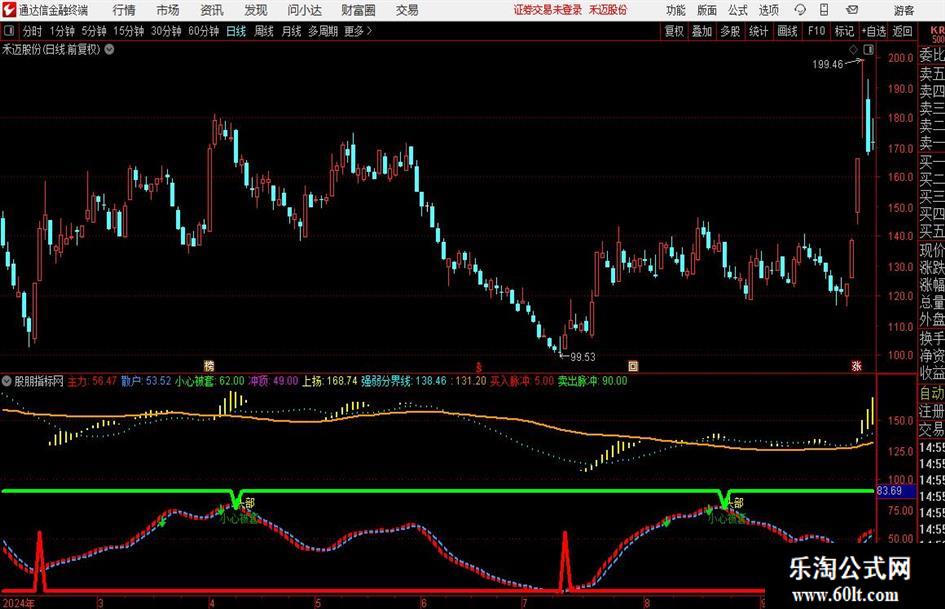Click the 游客 guest account label
This screenshot has width=945, height=609.
tap(904, 10)
